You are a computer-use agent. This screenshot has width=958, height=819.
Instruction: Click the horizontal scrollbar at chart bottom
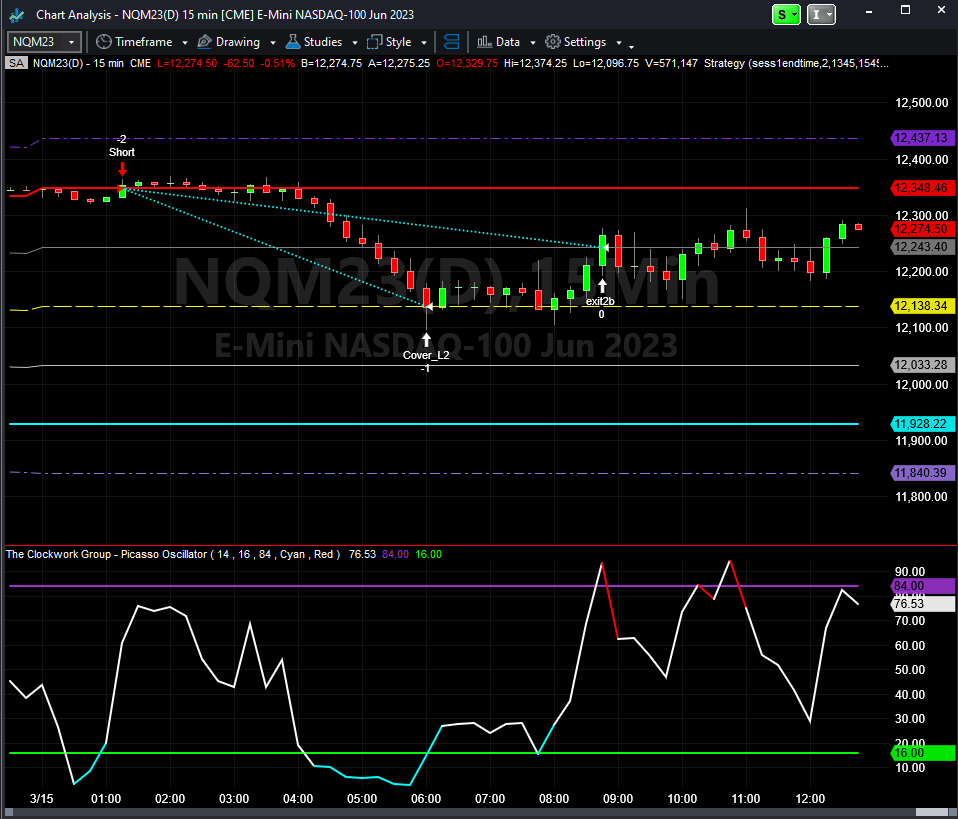click(479, 812)
